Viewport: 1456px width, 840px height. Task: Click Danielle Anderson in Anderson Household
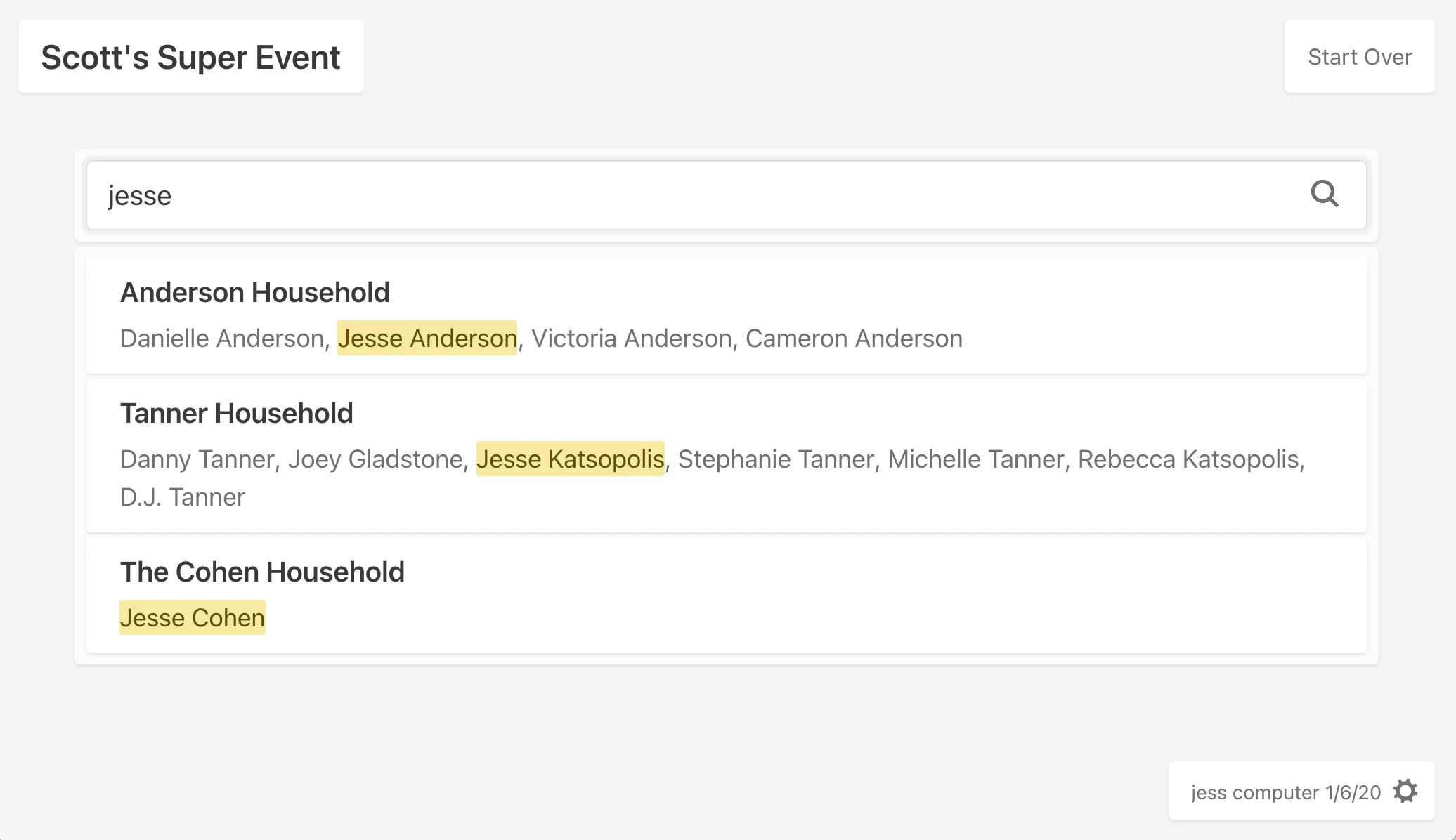[x=221, y=339]
